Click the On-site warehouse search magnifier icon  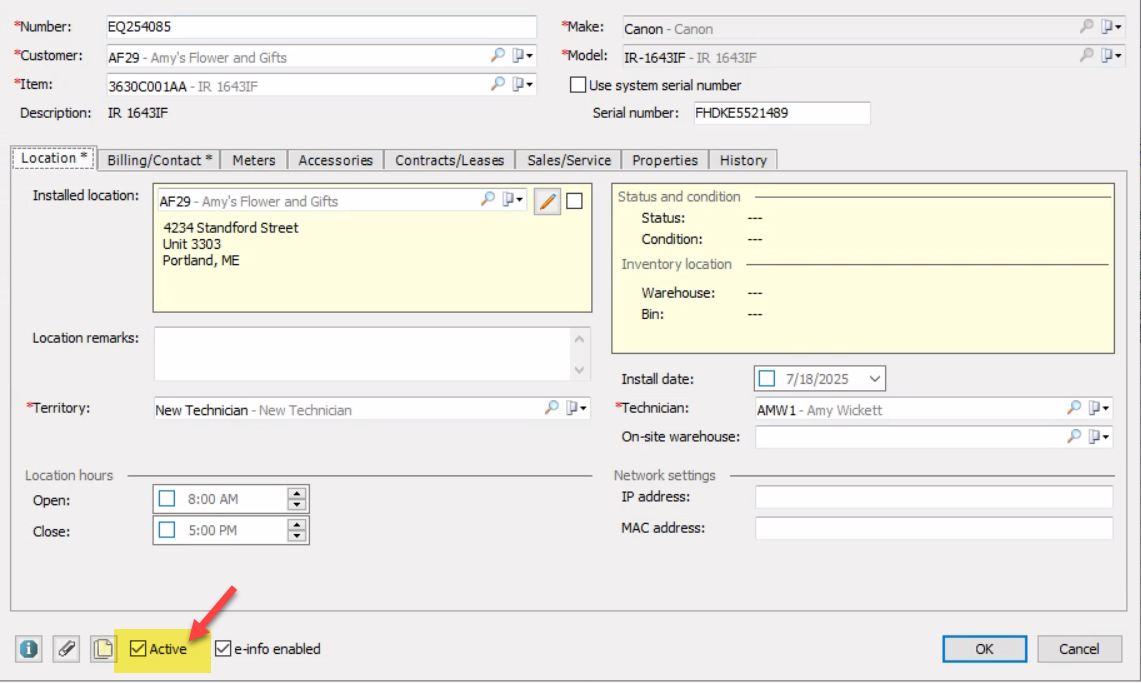click(1074, 436)
